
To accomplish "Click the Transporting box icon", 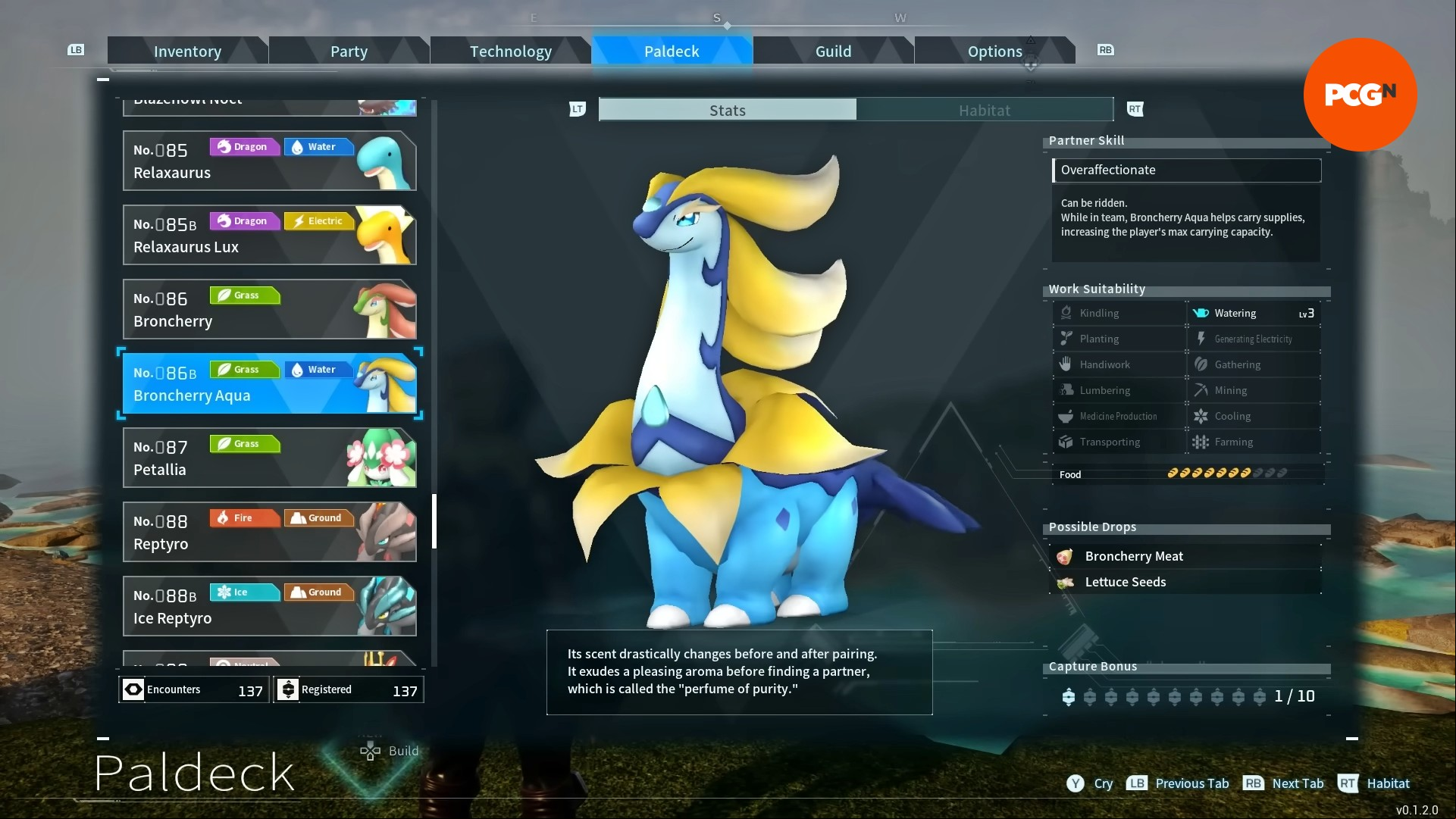I will [x=1066, y=442].
